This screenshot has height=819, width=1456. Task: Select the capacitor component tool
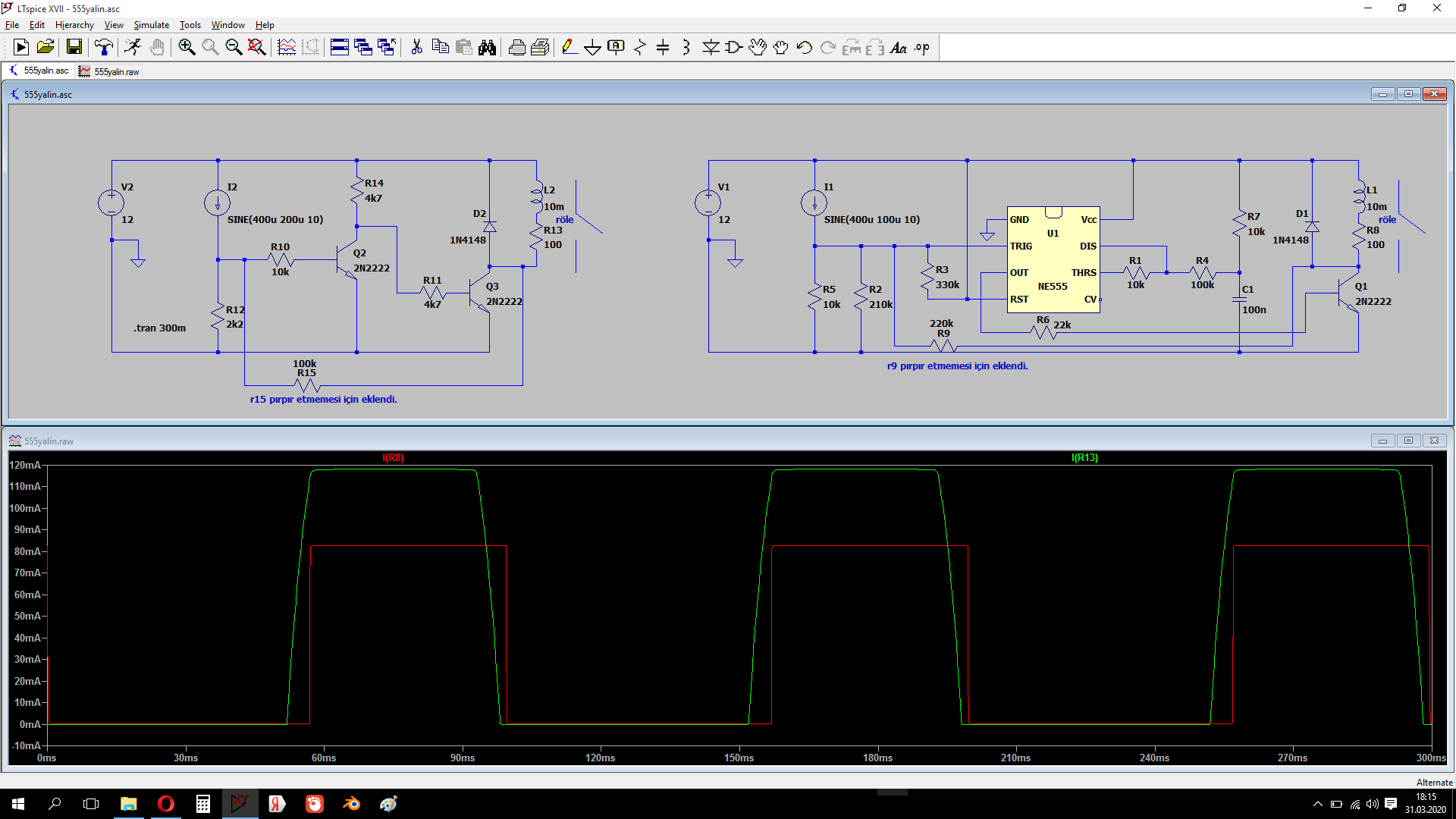[663, 48]
